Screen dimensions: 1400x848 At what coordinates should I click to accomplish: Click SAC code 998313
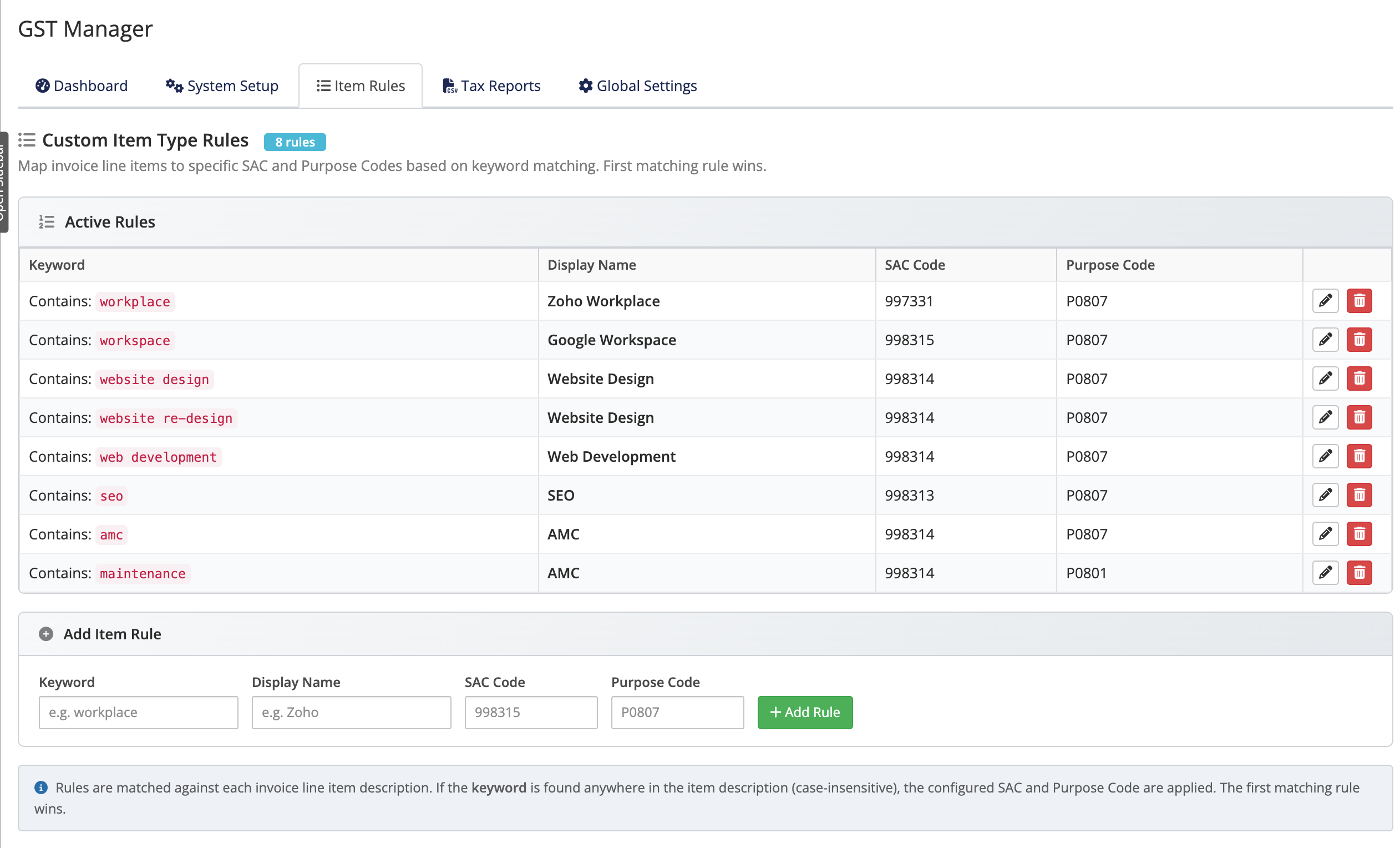point(909,495)
